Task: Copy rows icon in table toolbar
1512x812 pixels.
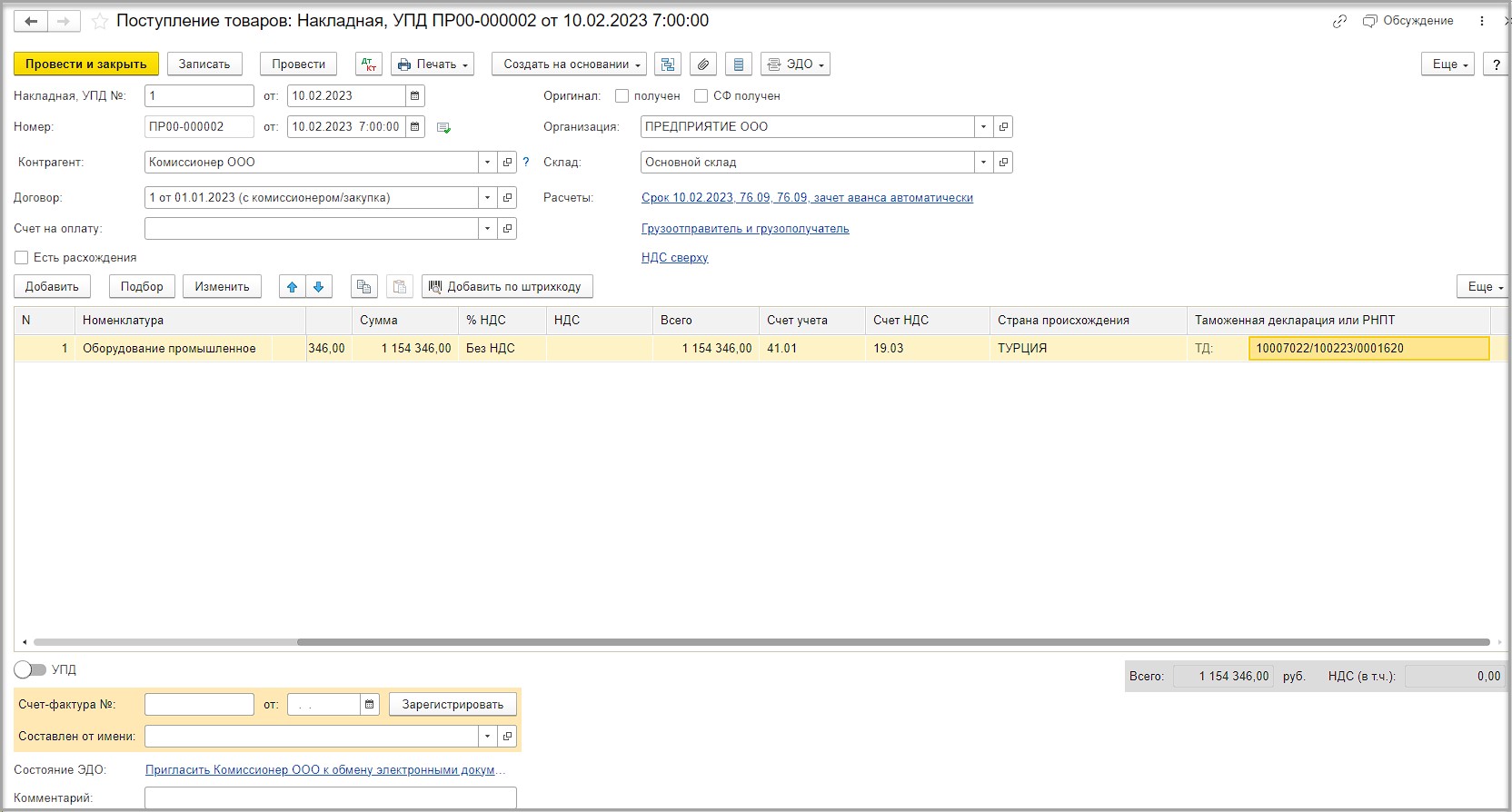Action: [363, 286]
